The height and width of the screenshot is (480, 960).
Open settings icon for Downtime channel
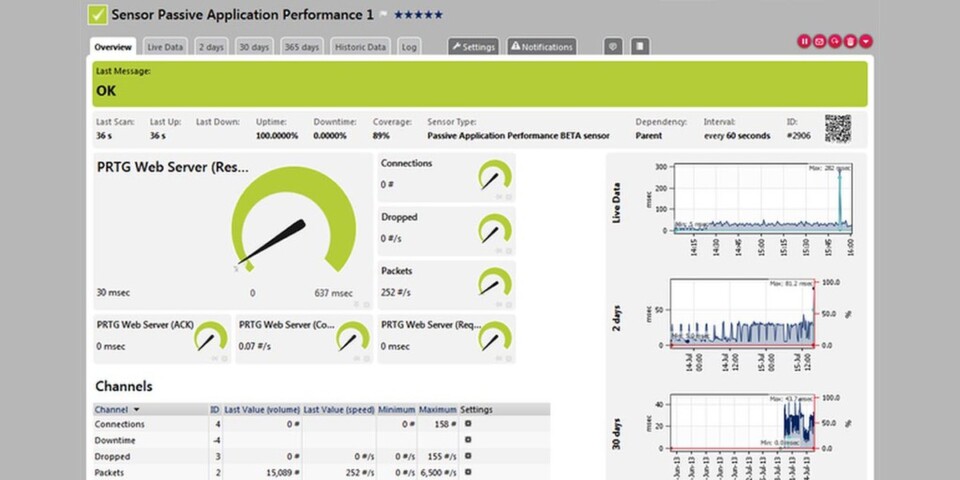468,440
